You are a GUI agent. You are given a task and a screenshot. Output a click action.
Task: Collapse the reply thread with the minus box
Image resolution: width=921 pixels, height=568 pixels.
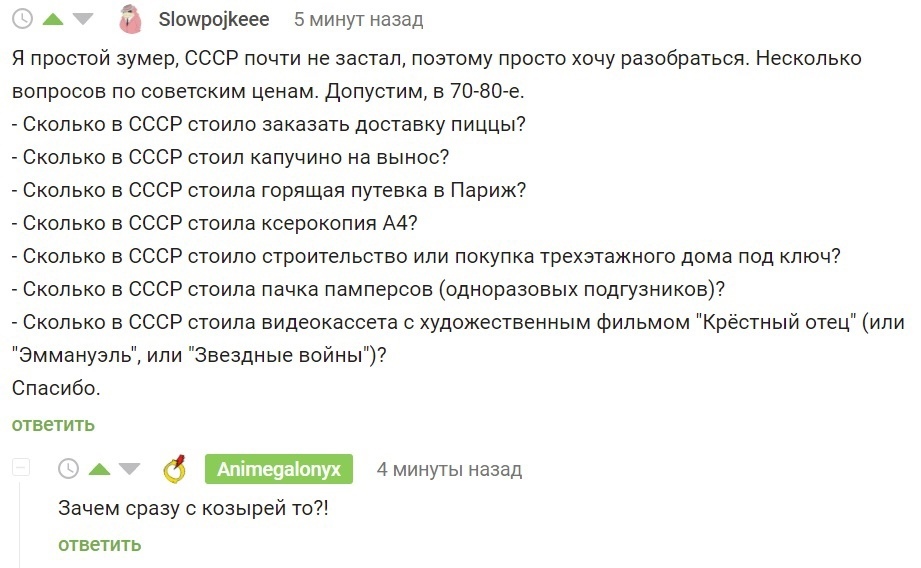pyautogui.click(x=22, y=468)
